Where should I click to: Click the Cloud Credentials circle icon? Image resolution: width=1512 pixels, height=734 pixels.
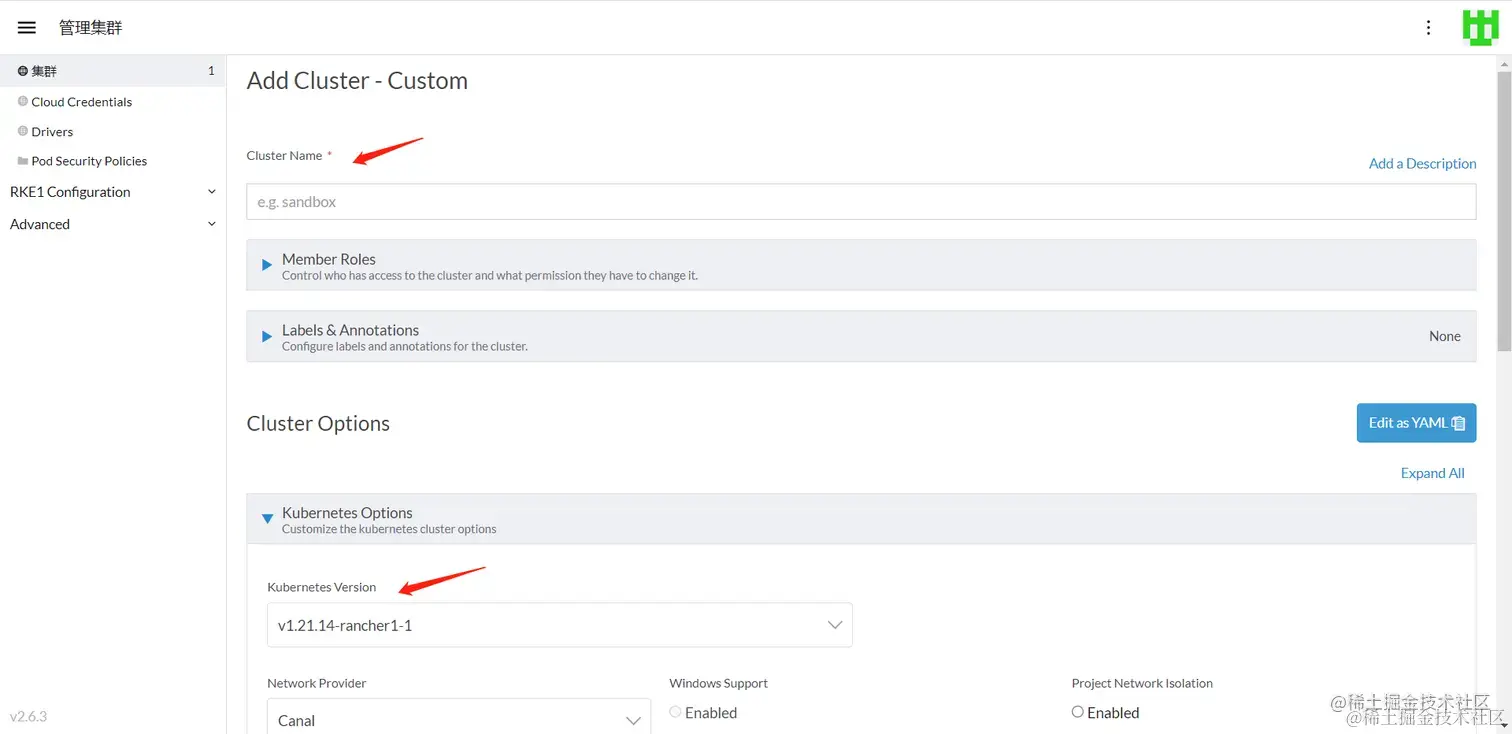coord(23,101)
